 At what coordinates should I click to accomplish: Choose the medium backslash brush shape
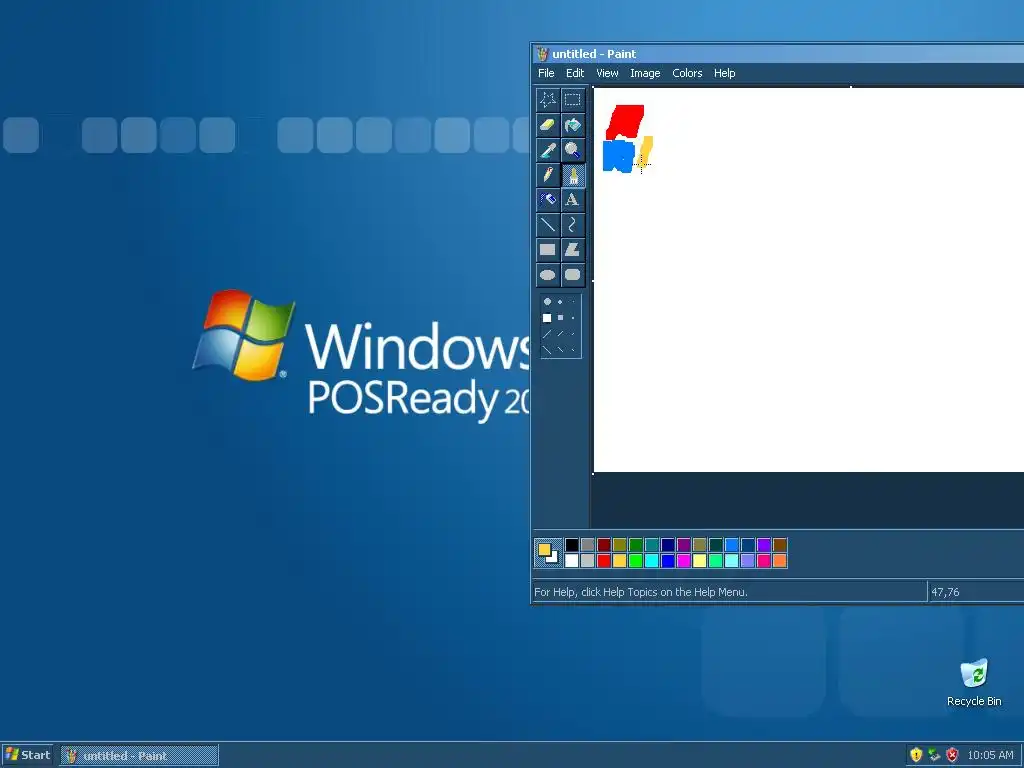click(560, 350)
